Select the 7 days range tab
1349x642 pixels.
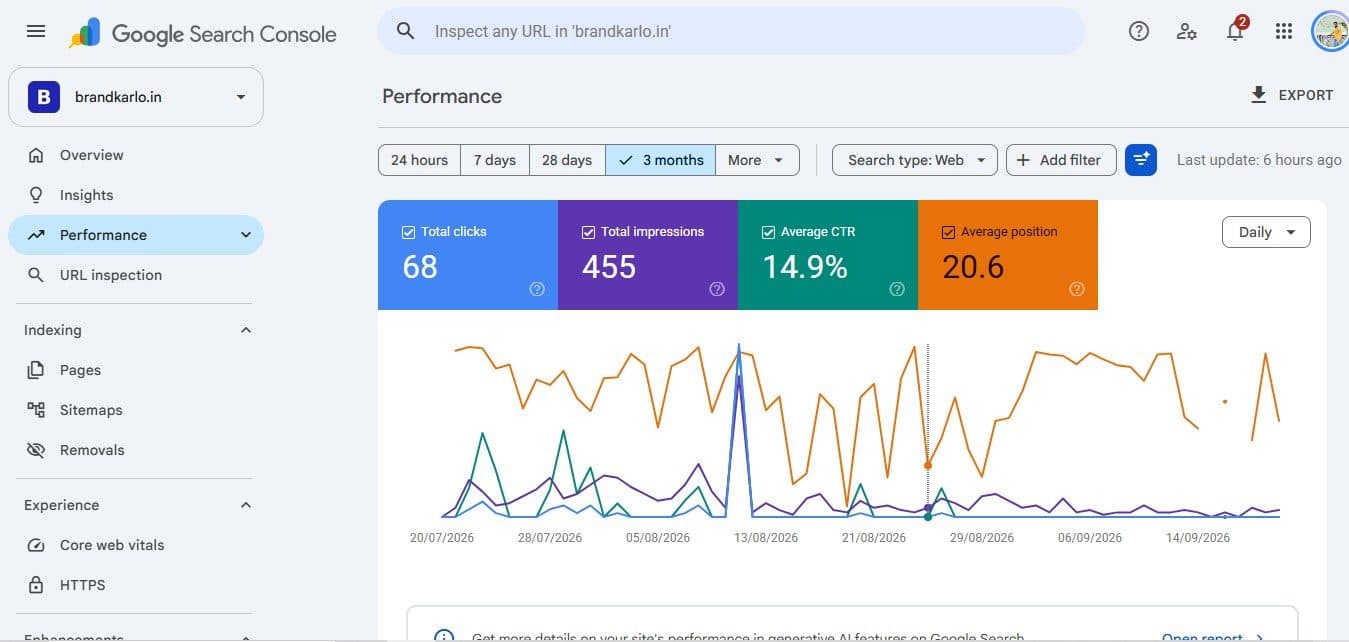(x=495, y=160)
